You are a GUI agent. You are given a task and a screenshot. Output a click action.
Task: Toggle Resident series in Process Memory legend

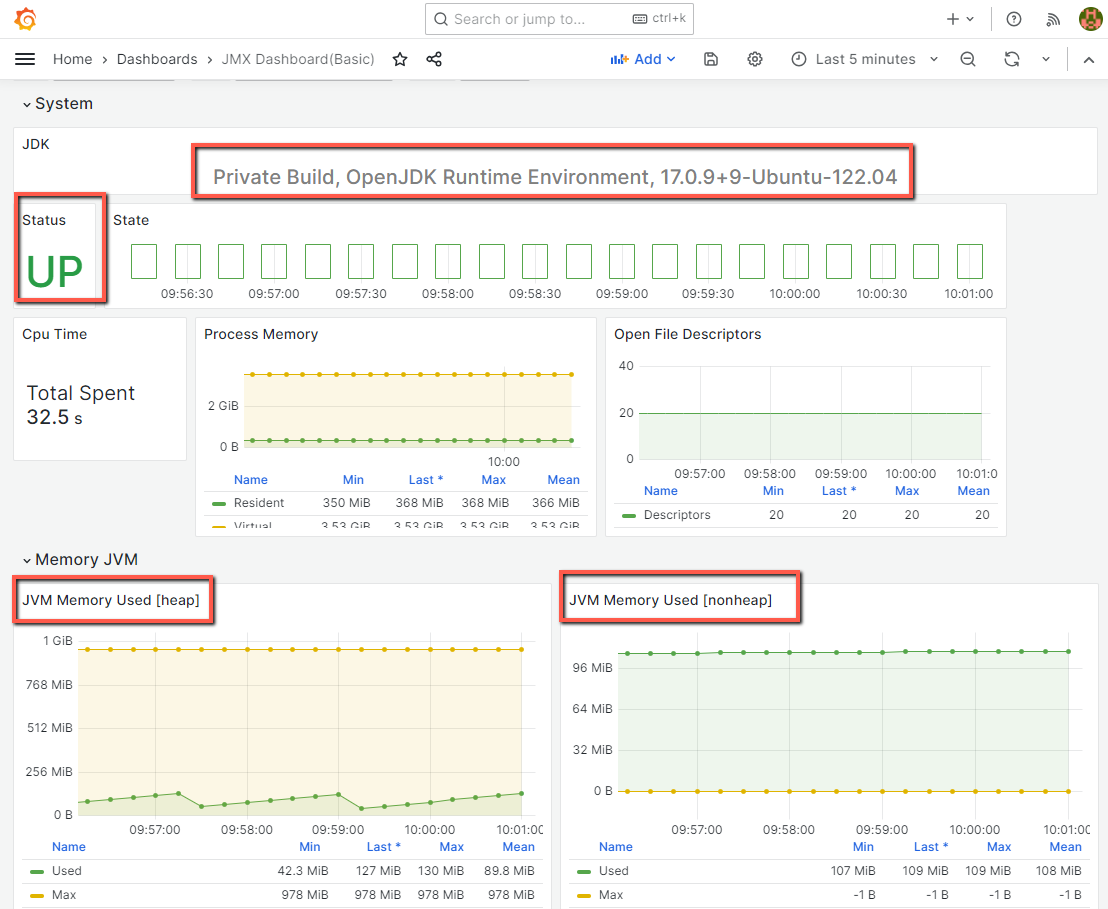pyautogui.click(x=259, y=503)
